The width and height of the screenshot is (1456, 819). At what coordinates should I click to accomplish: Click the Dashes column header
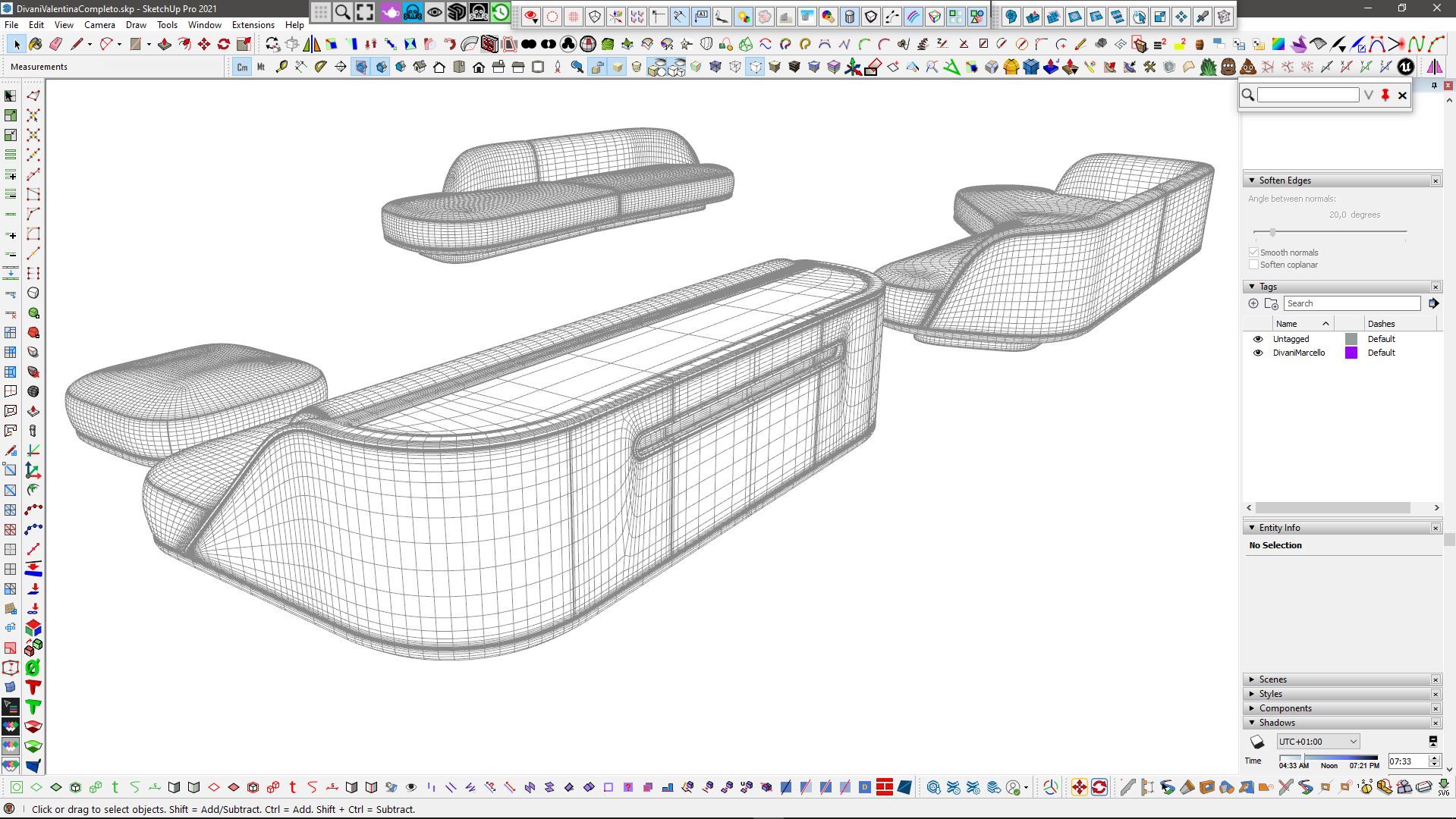tap(1401, 324)
